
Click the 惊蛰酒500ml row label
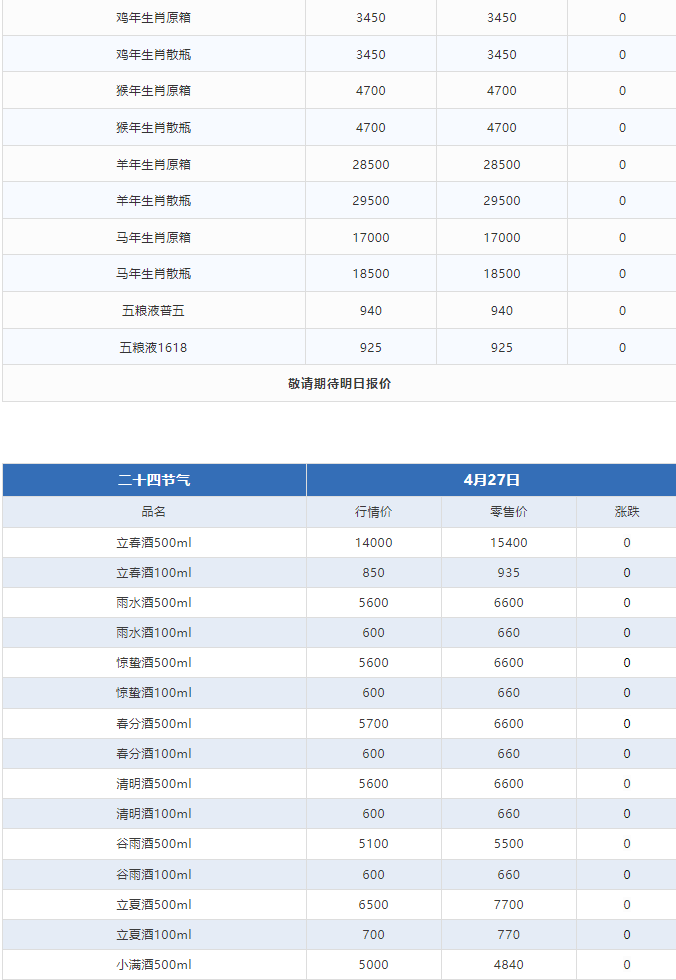[x=154, y=662]
